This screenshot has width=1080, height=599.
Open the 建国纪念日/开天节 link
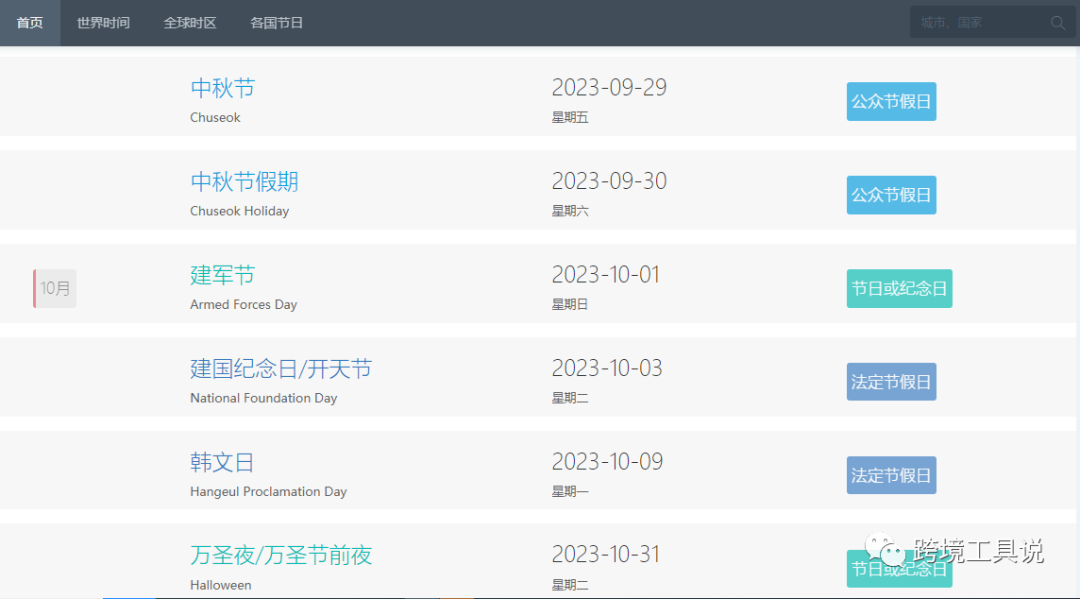click(x=281, y=369)
